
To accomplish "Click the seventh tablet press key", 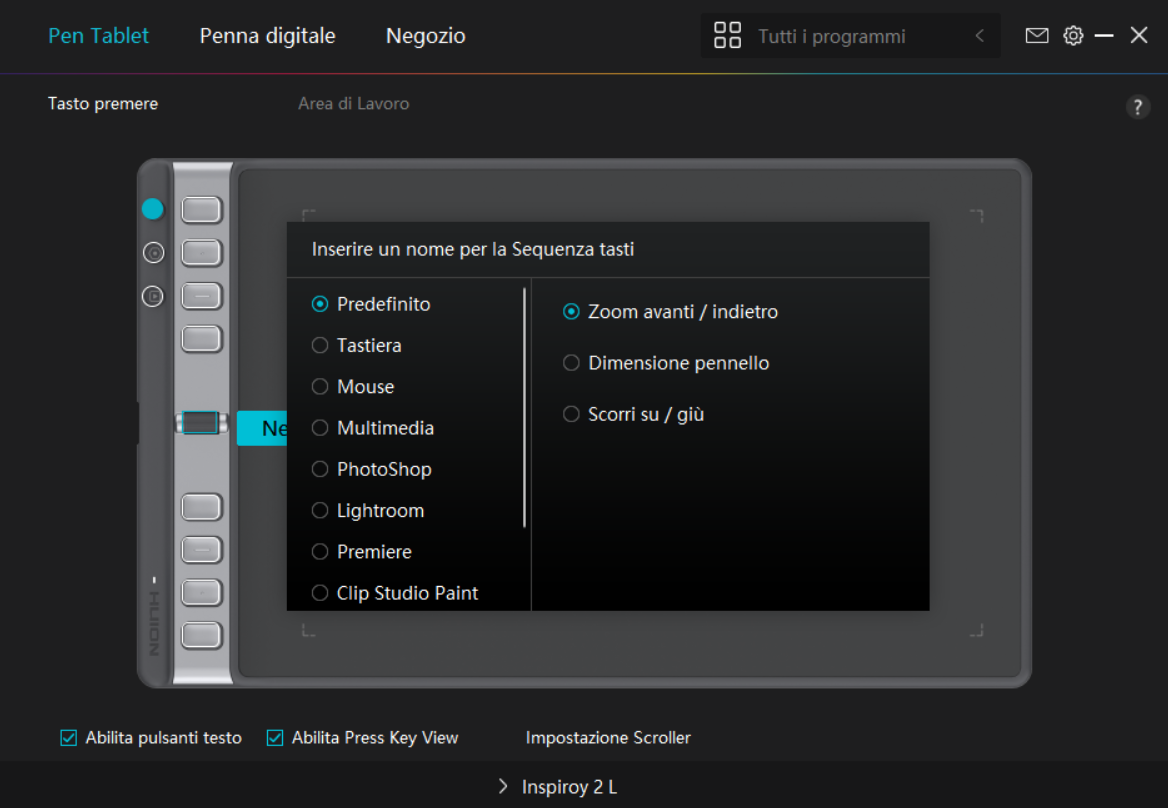I will click(202, 593).
